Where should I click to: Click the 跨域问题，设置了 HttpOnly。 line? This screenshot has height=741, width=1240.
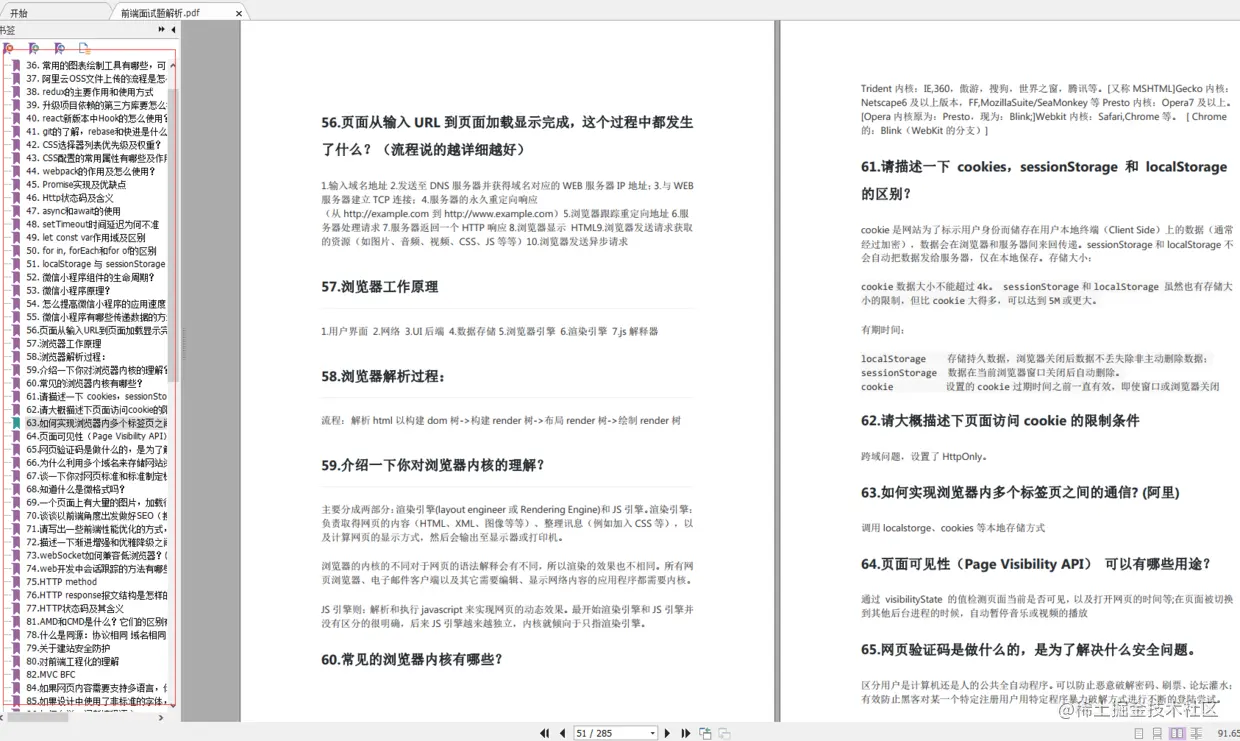click(924, 456)
